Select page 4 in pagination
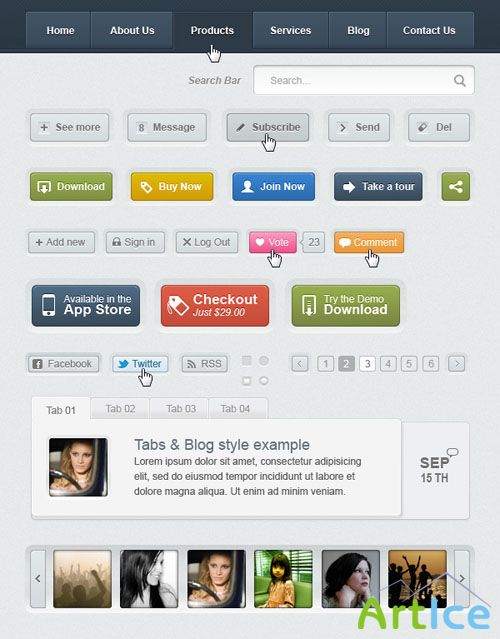Screen dimensions: 500x639 click(388, 364)
